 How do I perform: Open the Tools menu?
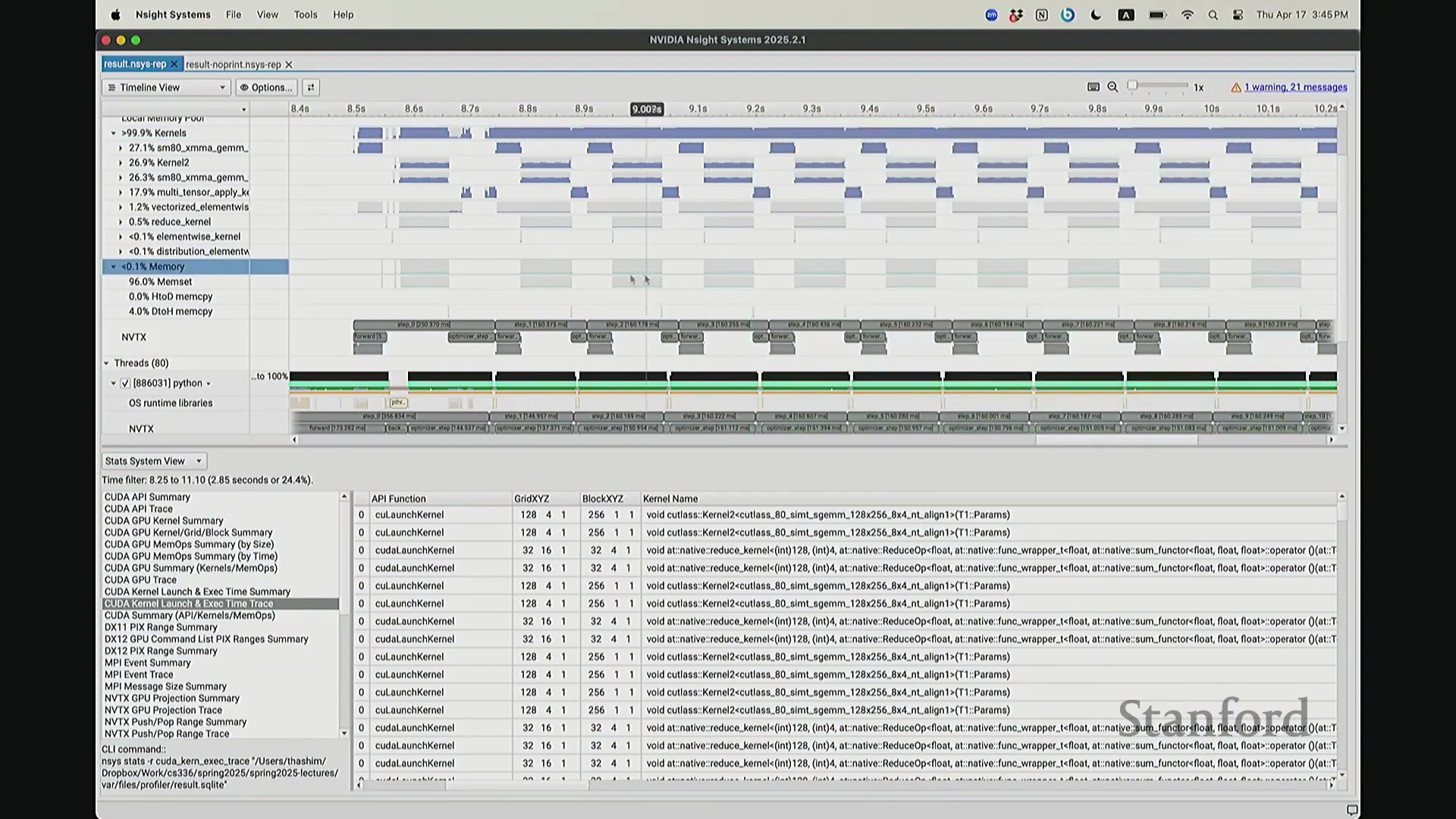coord(306,14)
